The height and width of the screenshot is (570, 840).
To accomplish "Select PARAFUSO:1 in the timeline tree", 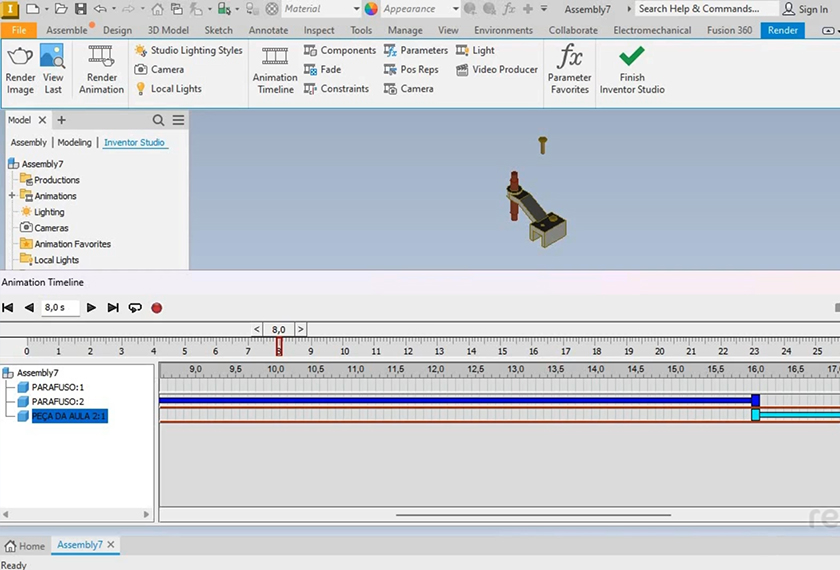I will point(57,387).
